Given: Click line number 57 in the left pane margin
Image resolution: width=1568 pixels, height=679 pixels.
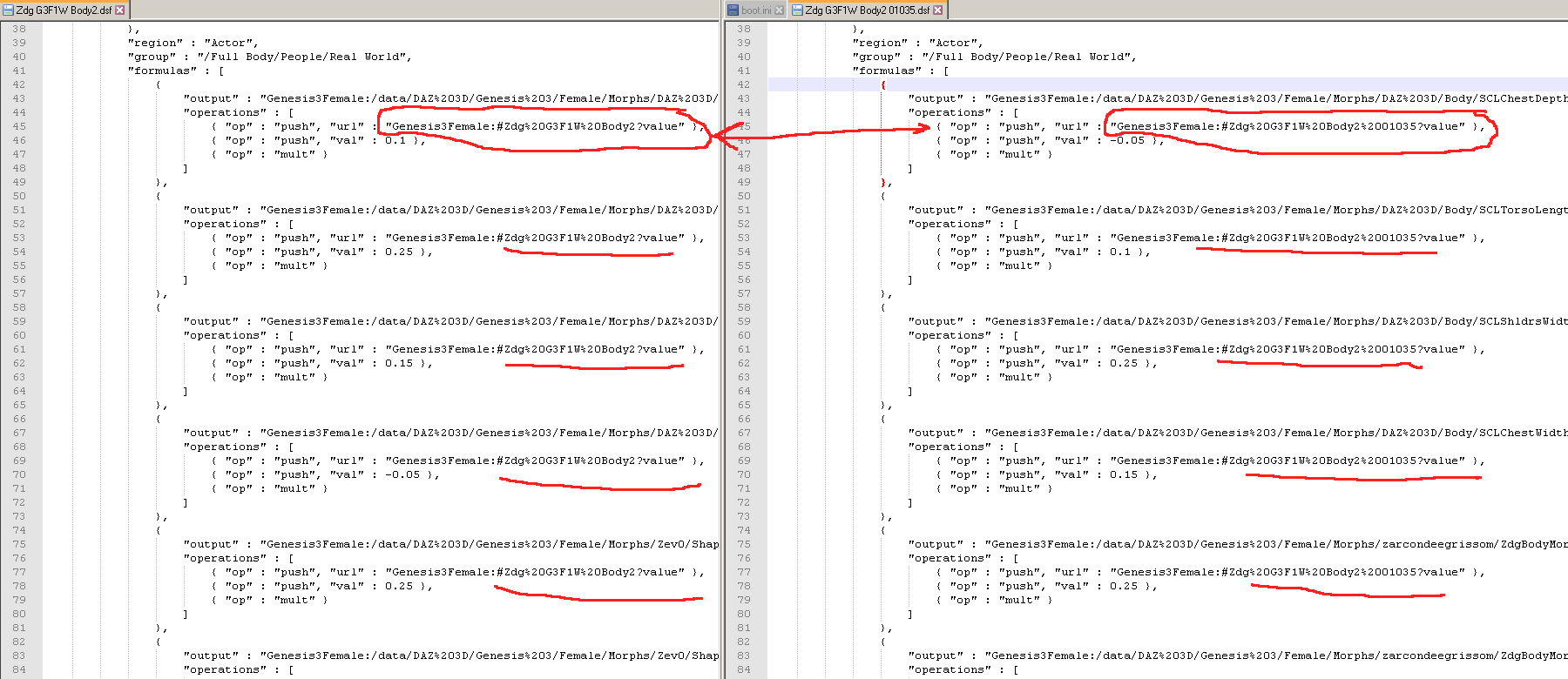Looking at the screenshot, I should (x=19, y=293).
